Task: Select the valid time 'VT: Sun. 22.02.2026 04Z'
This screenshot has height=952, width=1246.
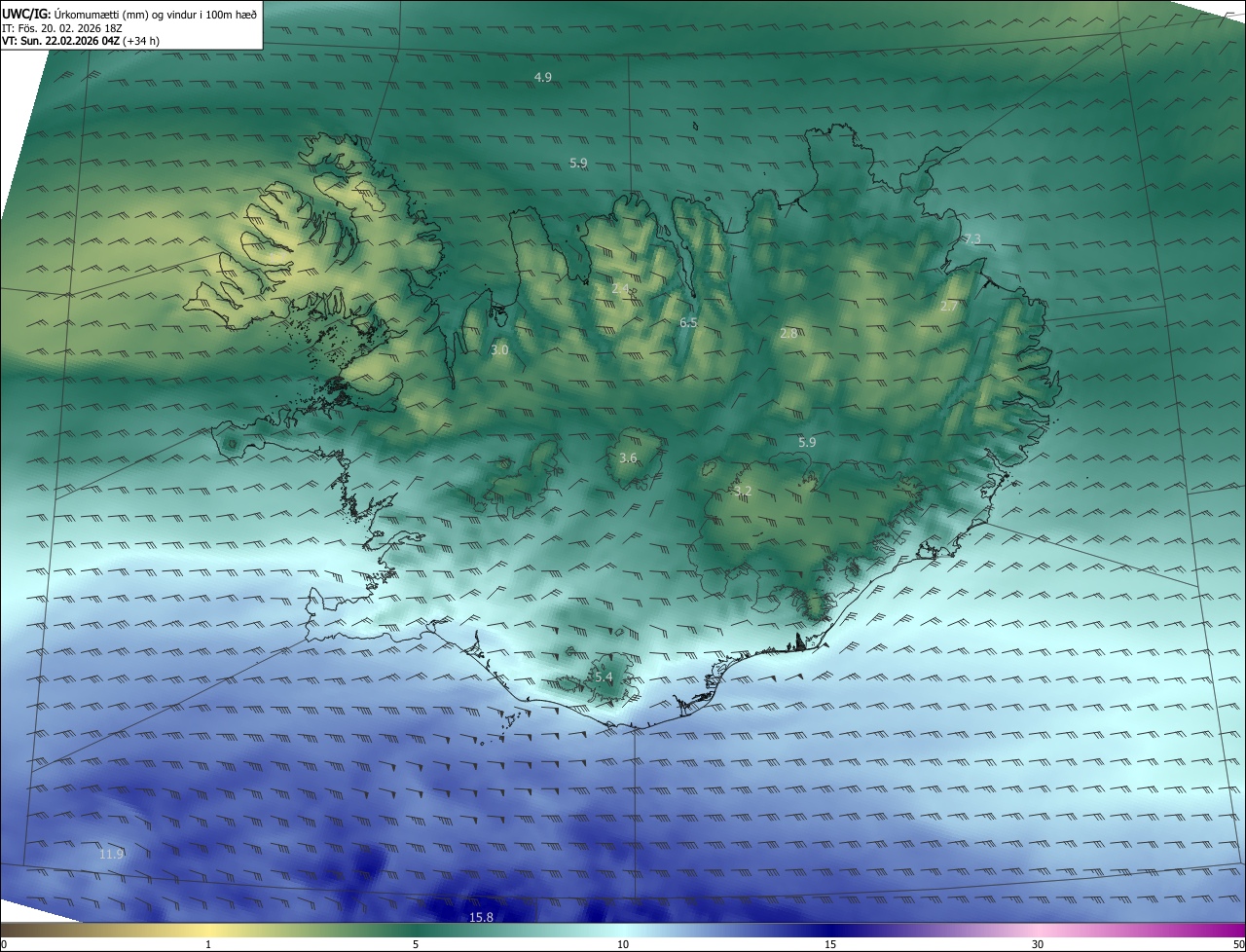Action: coord(60,41)
